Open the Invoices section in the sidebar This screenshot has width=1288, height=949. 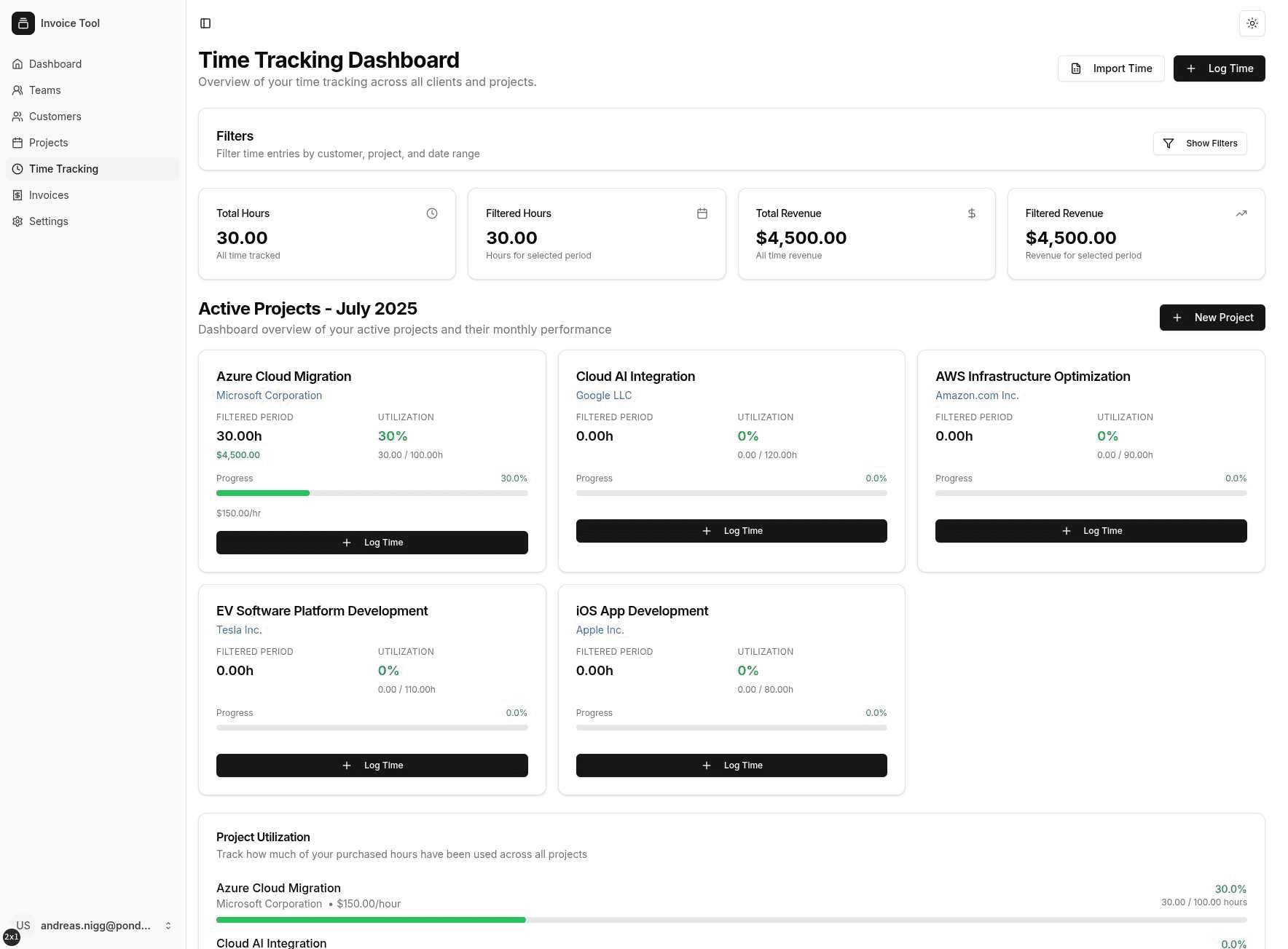[x=48, y=194]
